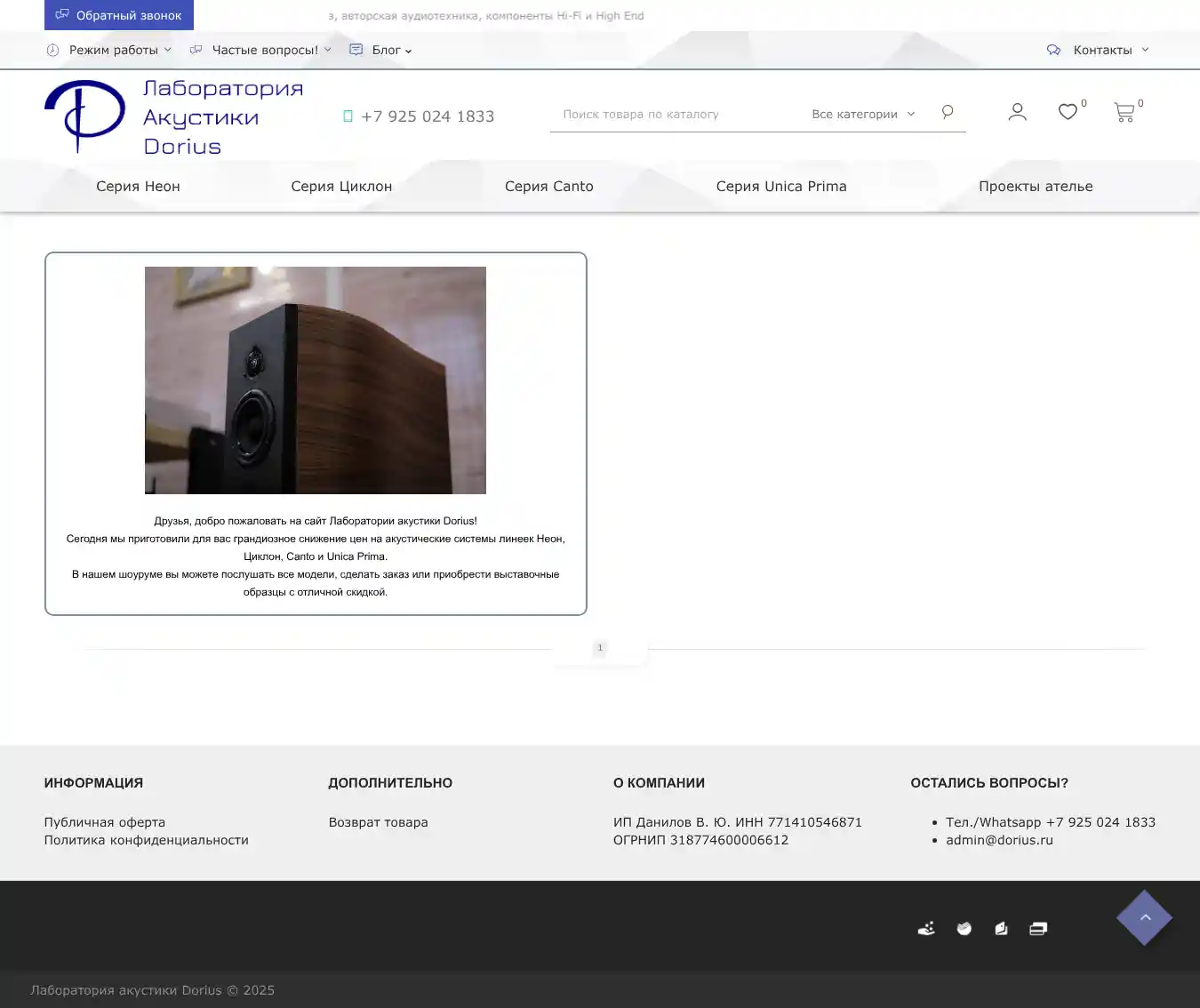
Task: Open the user account icon
Action: coord(1017,112)
